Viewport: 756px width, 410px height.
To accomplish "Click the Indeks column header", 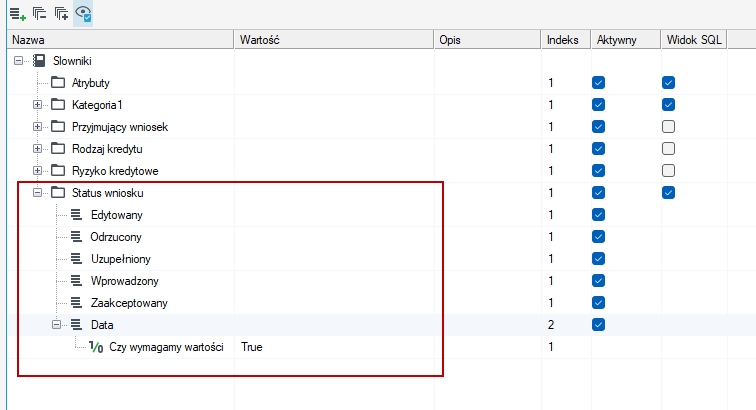I will click(x=566, y=40).
